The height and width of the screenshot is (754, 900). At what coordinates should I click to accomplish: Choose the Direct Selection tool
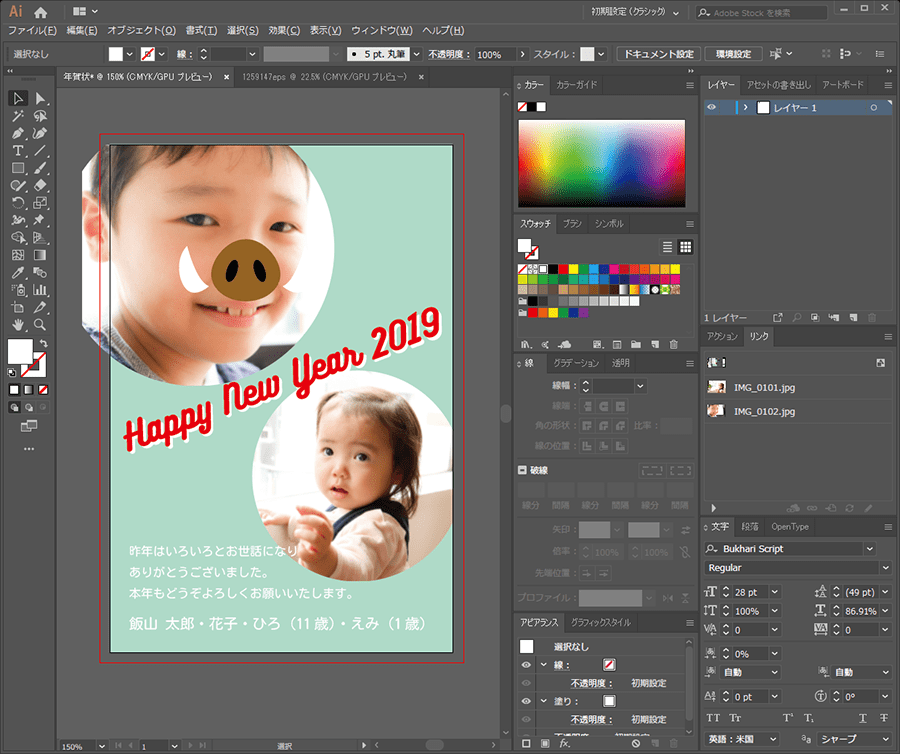(40, 98)
